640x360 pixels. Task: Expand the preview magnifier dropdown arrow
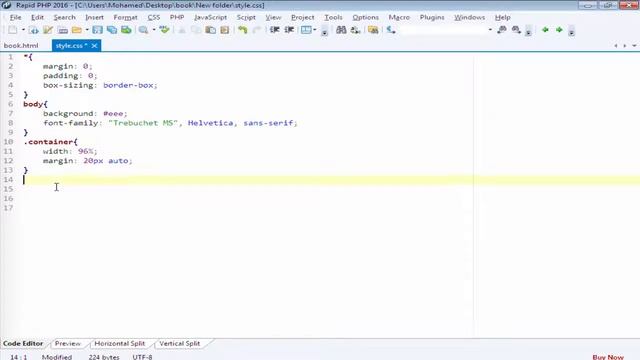[x=154, y=30]
